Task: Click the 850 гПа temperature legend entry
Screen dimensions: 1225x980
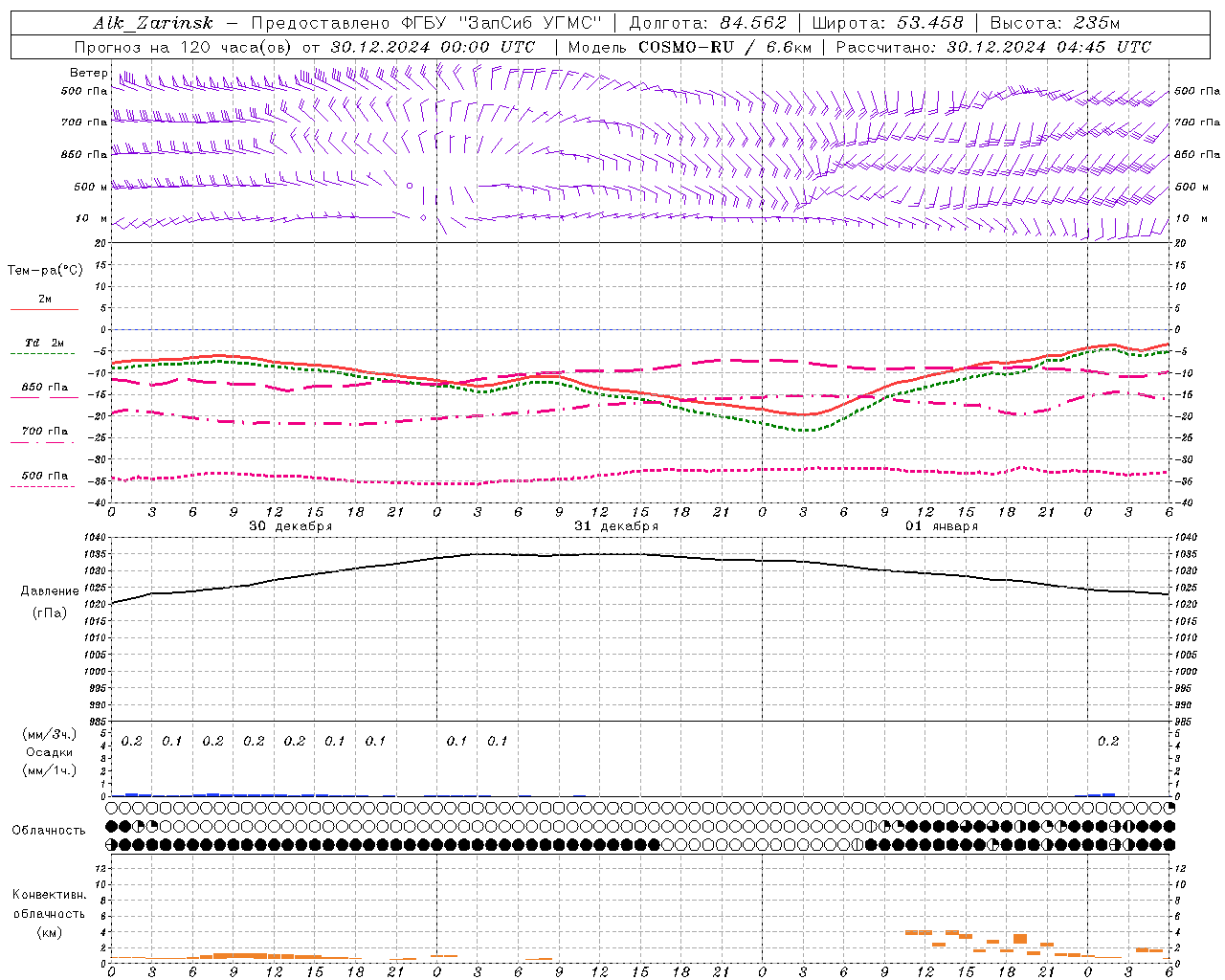Action: coord(44,387)
